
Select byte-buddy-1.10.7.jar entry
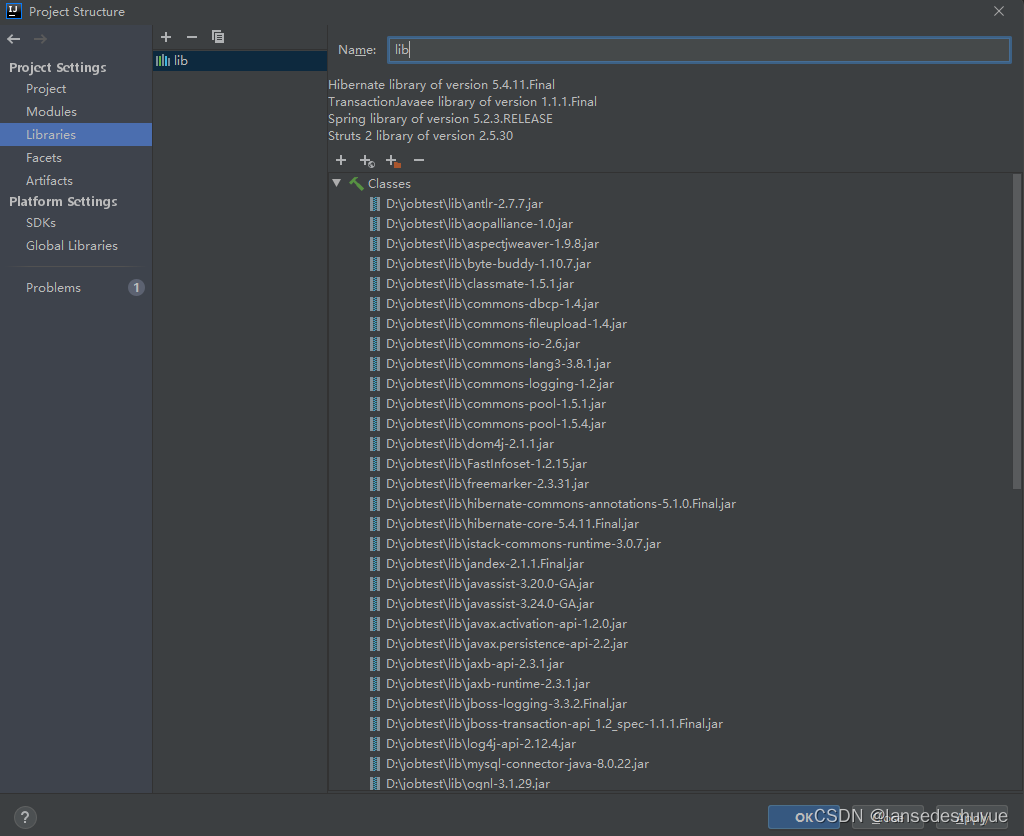488,264
